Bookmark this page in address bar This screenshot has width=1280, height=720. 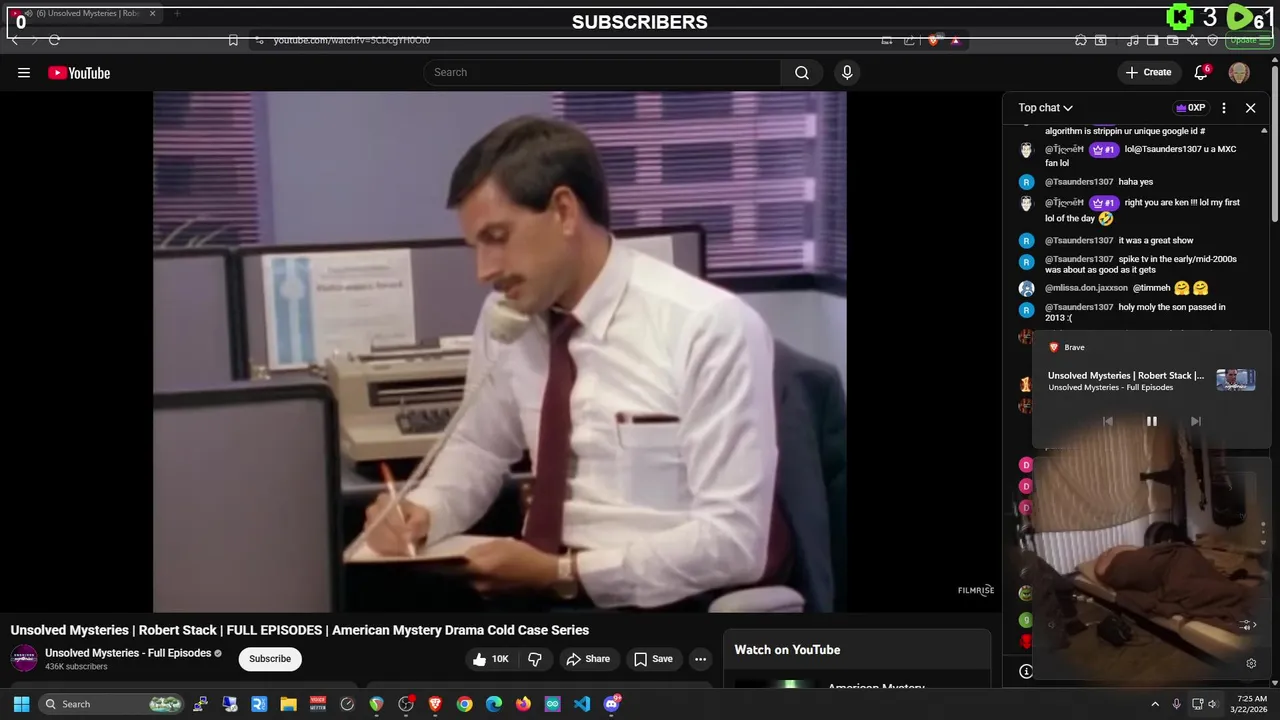coord(233,40)
